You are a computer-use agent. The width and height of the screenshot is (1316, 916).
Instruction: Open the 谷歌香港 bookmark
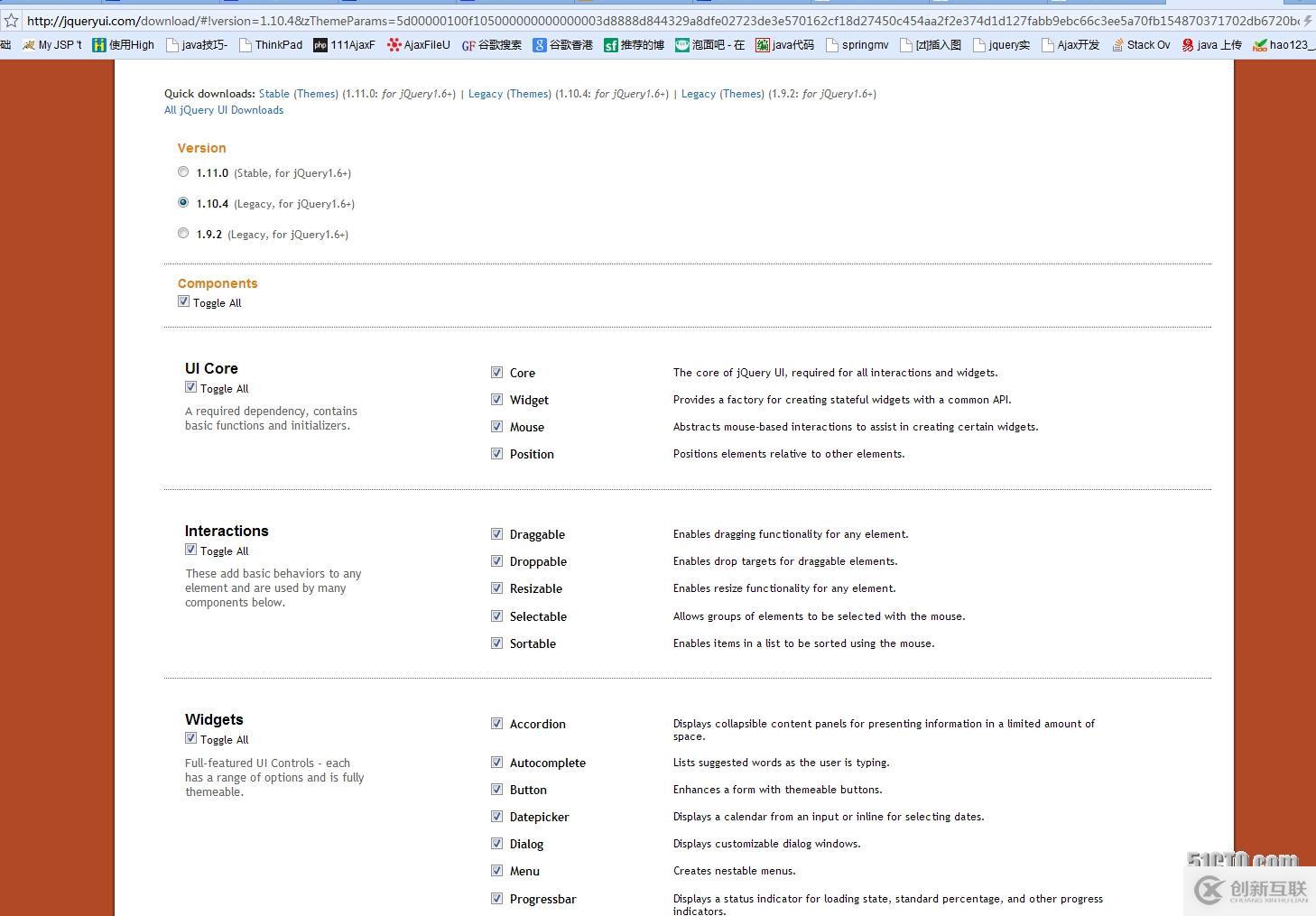tap(563, 45)
